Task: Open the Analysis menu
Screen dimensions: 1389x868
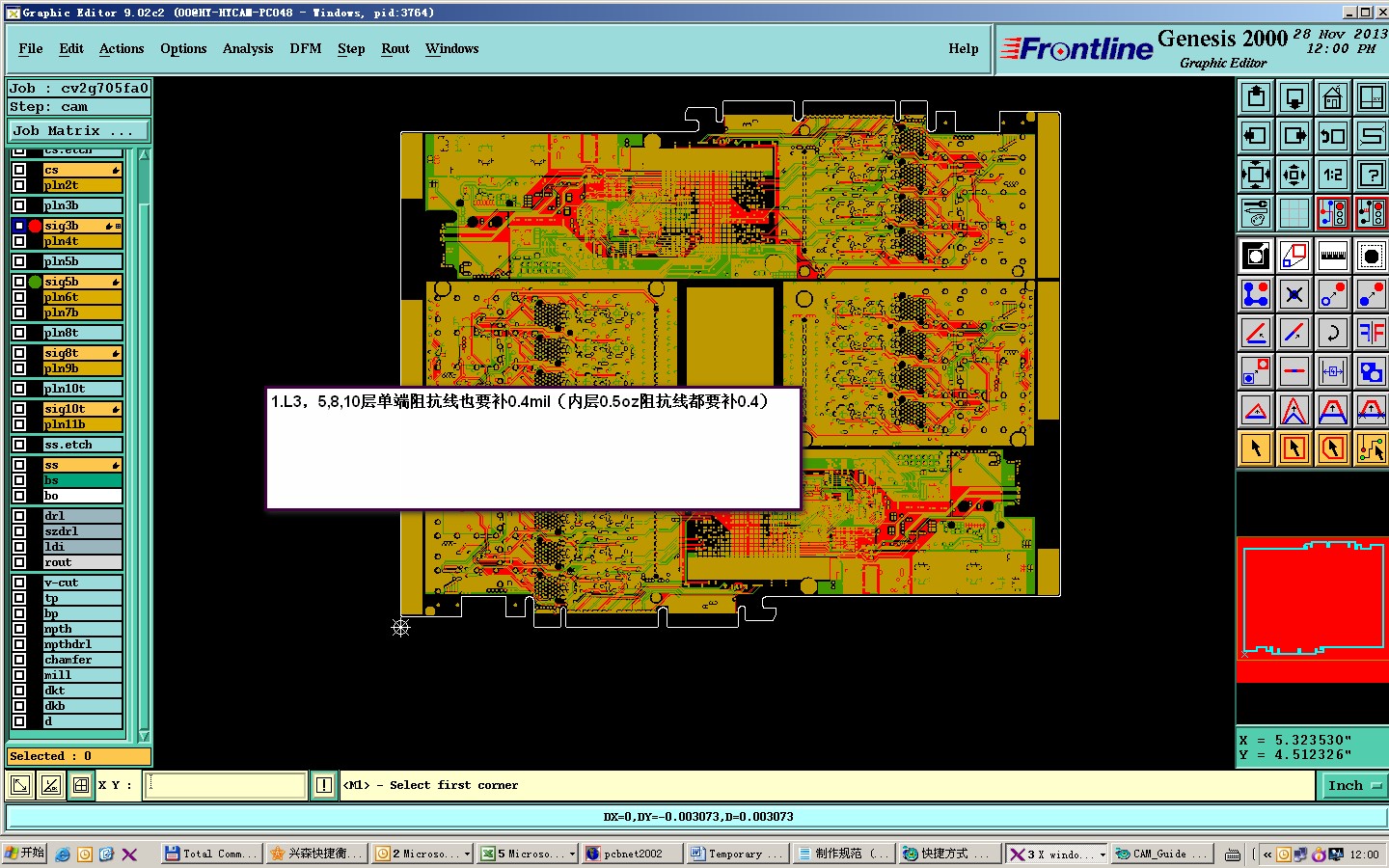Action: click(248, 48)
